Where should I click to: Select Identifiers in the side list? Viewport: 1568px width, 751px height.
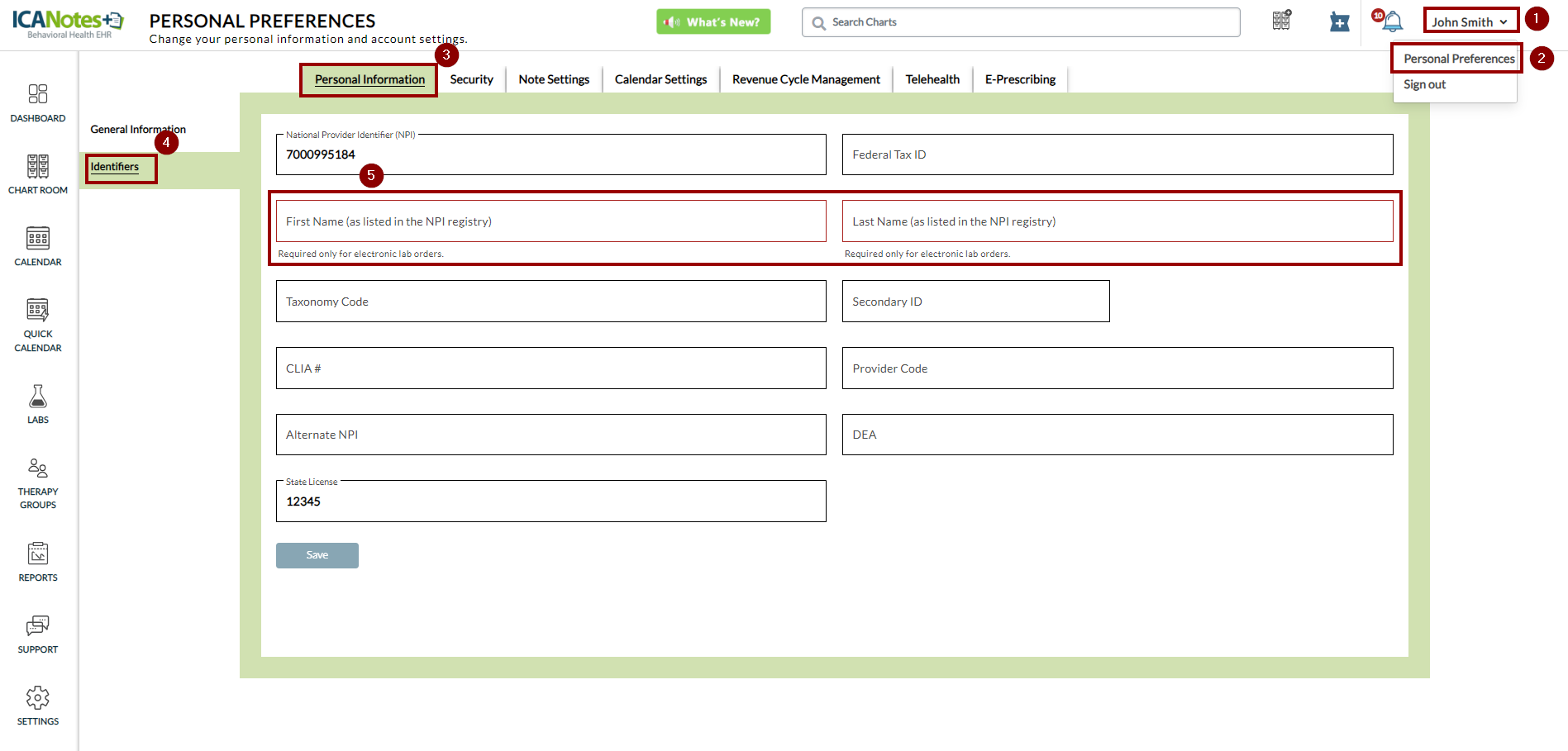[x=115, y=167]
